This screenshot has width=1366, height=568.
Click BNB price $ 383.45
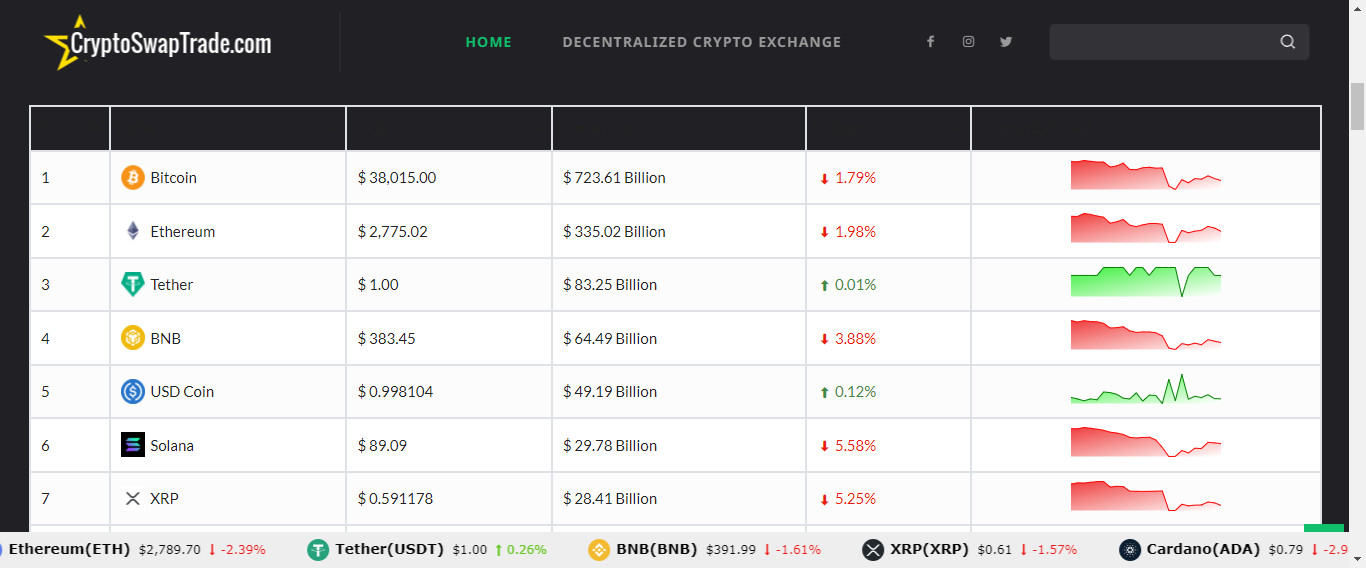(387, 338)
